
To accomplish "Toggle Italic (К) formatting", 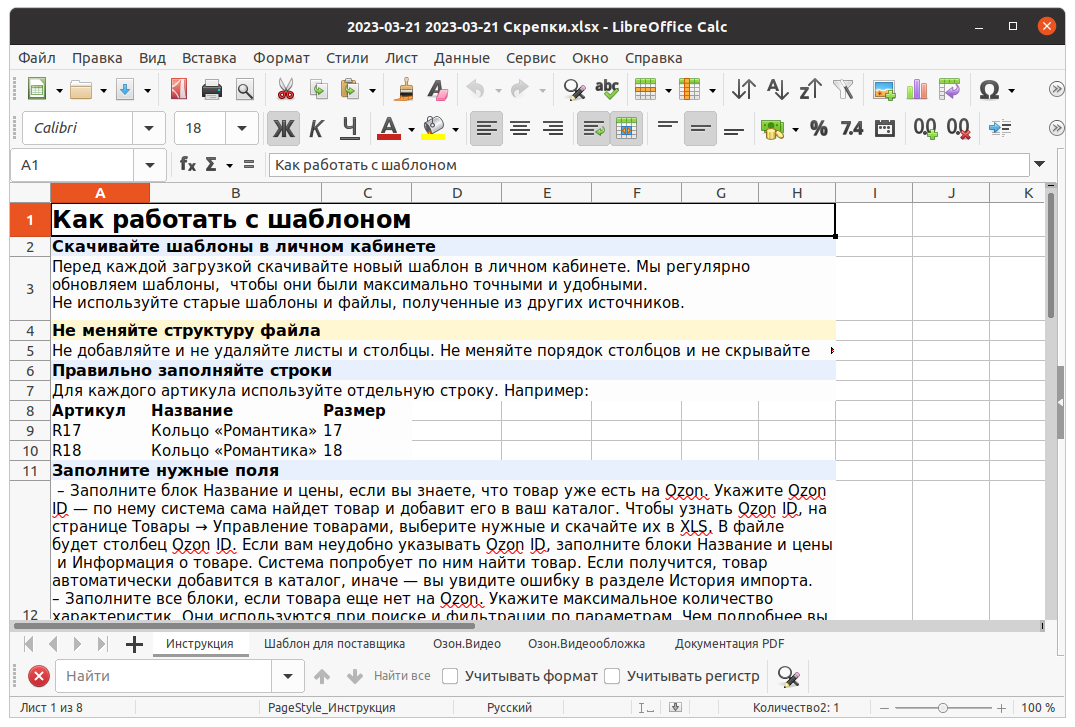I will [316, 128].
